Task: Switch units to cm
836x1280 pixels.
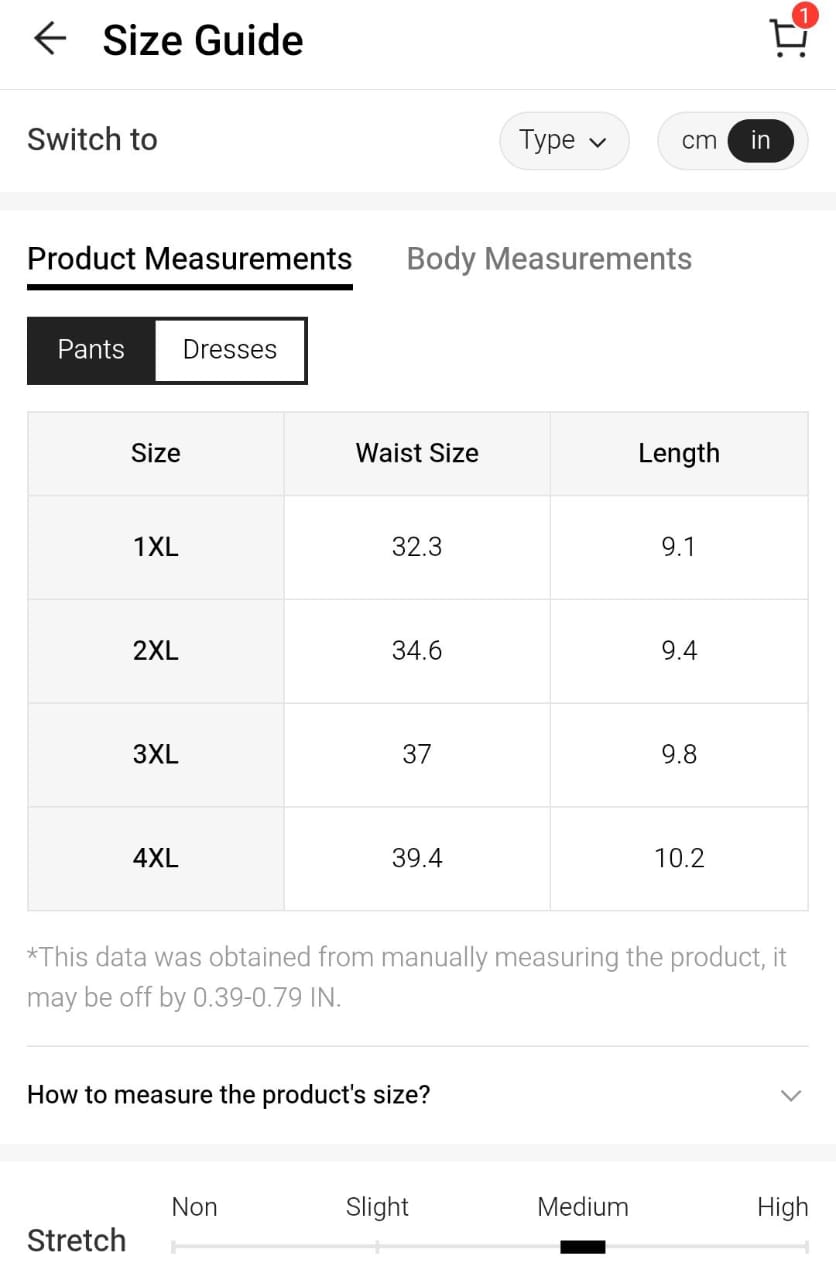Action: [x=698, y=141]
